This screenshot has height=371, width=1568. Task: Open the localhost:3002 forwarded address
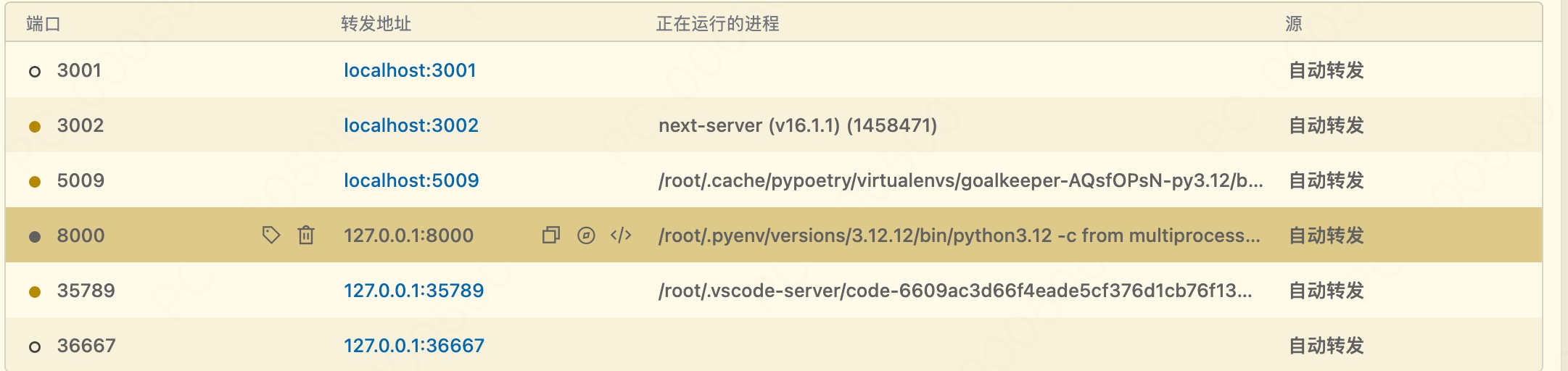[410, 125]
